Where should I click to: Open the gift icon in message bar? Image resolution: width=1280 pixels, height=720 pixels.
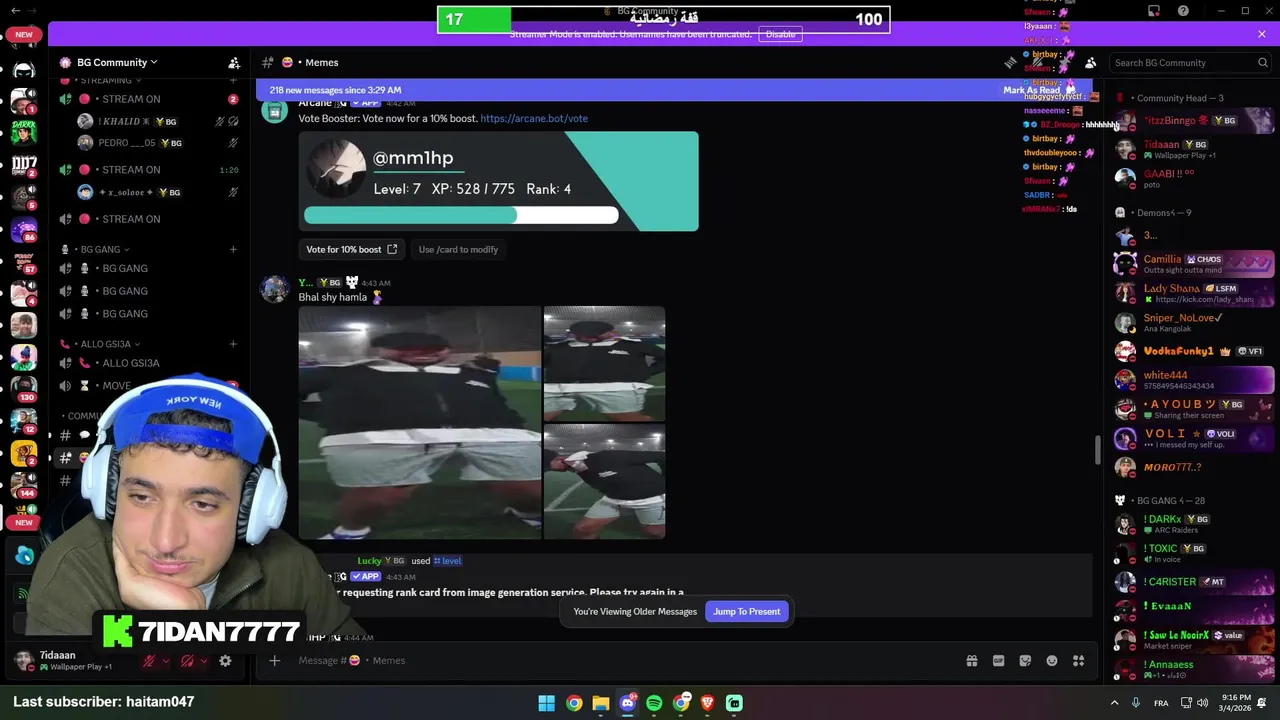(x=971, y=660)
